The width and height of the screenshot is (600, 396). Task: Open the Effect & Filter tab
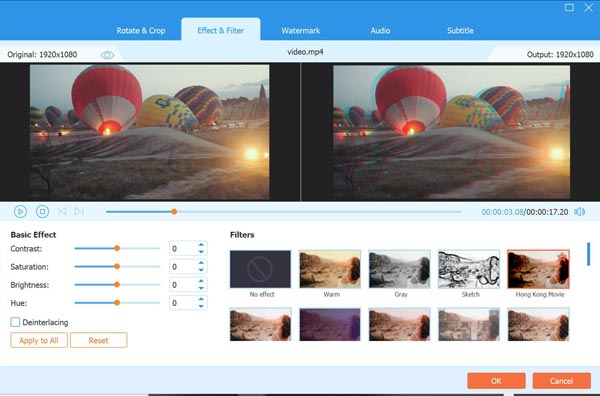[x=221, y=31]
